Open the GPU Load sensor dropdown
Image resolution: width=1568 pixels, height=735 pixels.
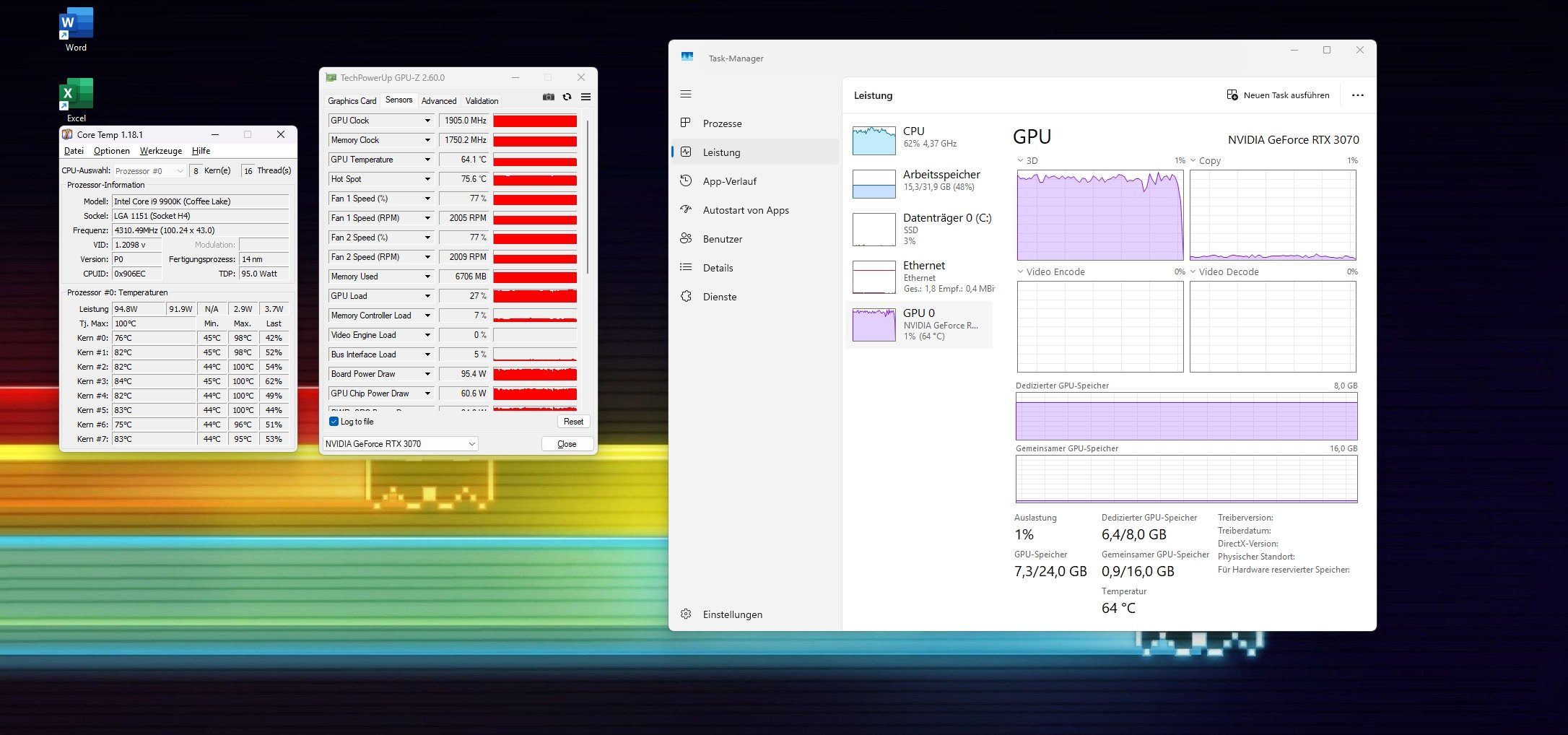click(427, 296)
